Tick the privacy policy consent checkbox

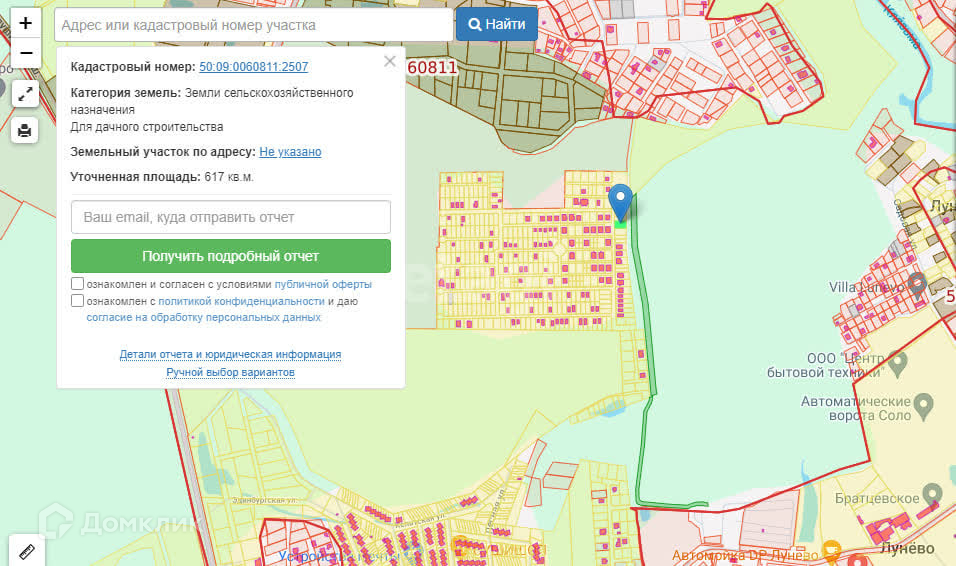click(x=78, y=301)
